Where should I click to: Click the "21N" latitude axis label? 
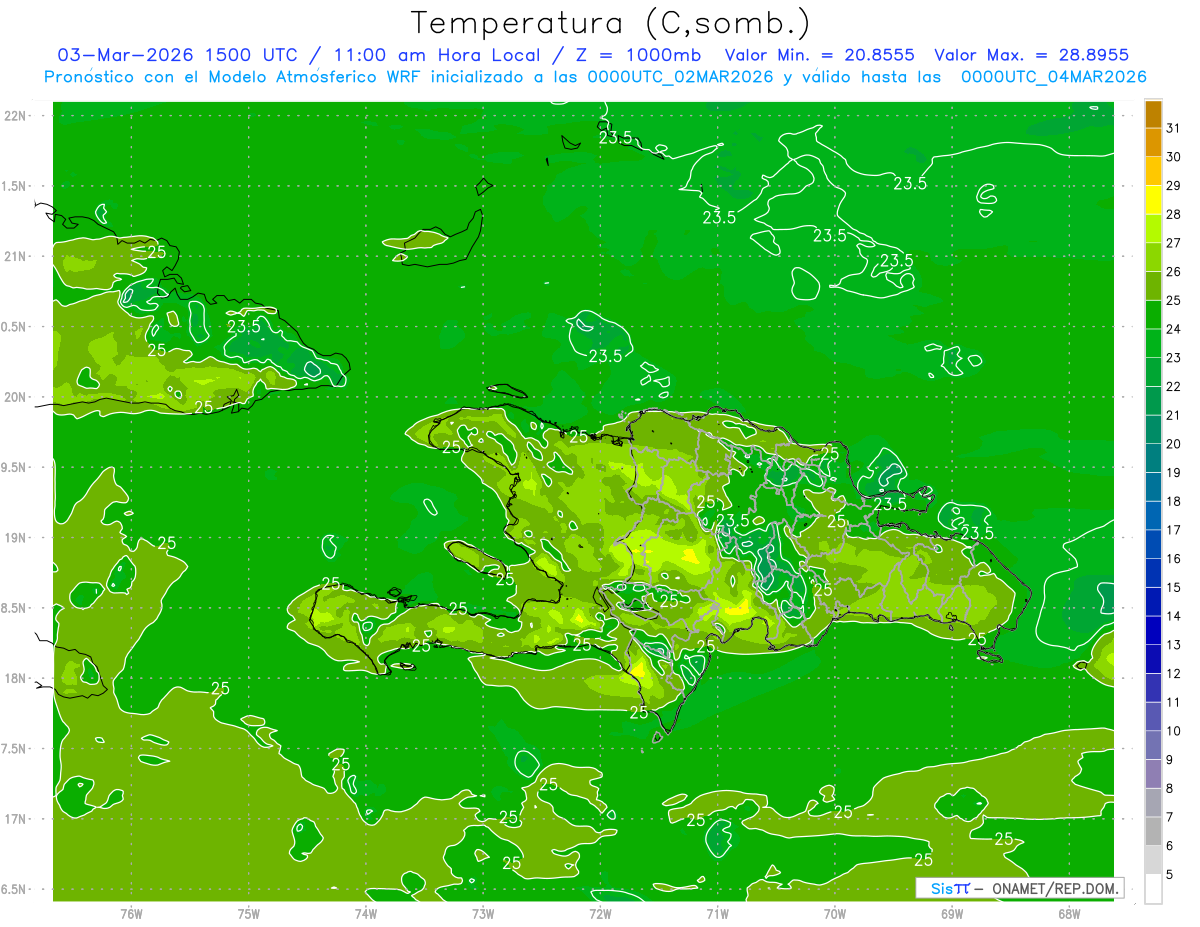[x=18, y=256]
